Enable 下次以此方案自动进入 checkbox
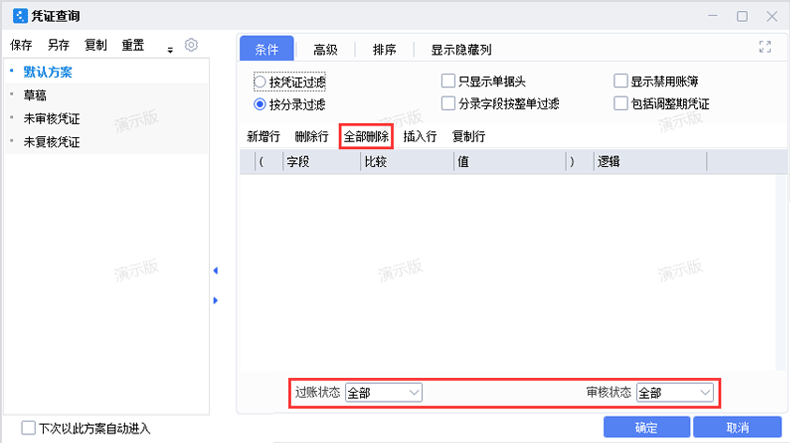This screenshot has height=443, width=790. pos(28,428)
